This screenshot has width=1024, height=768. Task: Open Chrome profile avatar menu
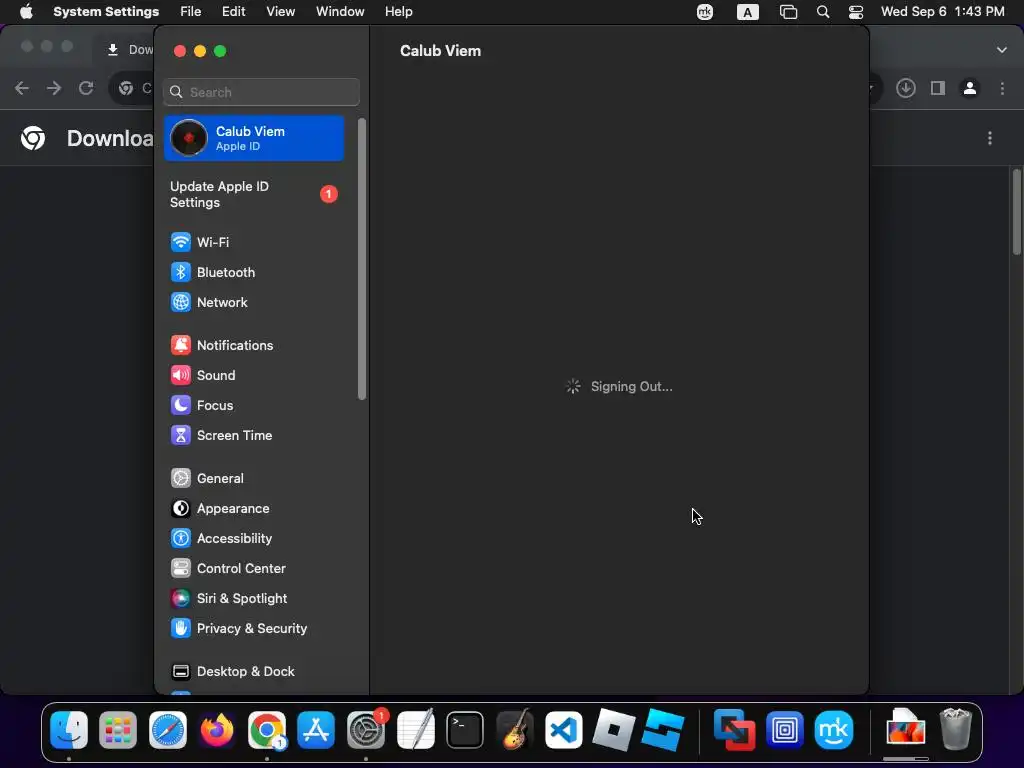coord(970,88)
